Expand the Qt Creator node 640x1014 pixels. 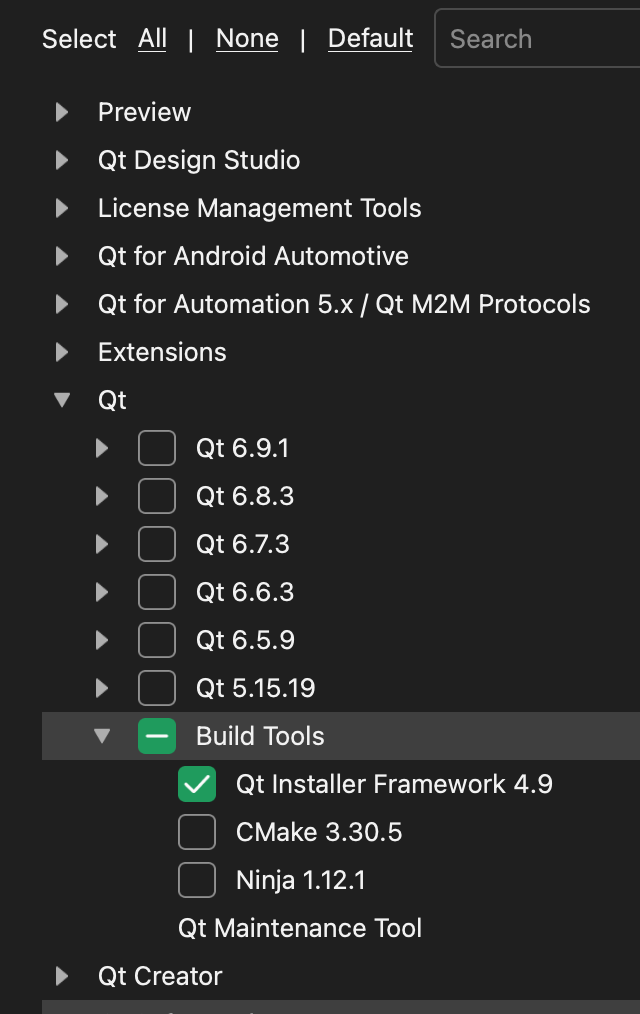pyautogui.click(x=62, y=976)
